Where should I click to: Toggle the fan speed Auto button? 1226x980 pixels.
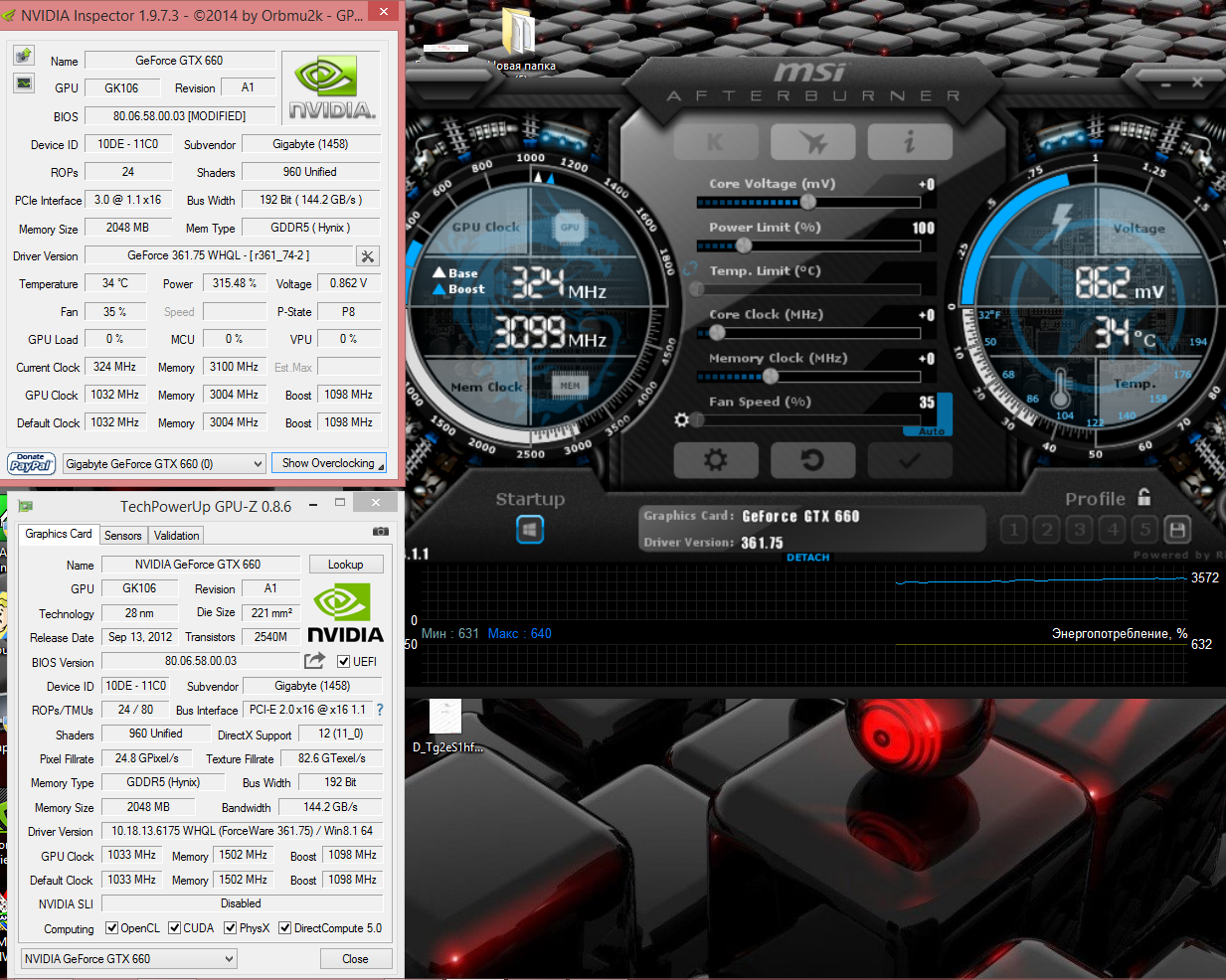tap(931, 431)
